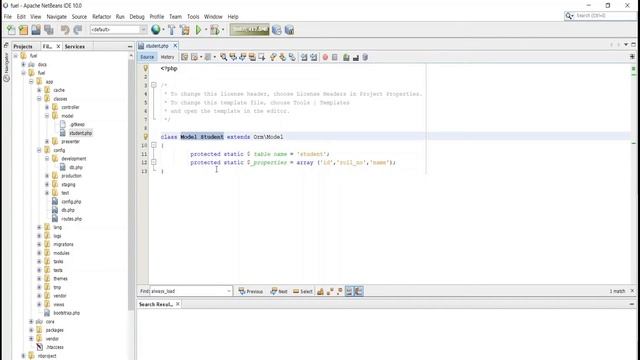Image resolution: width=640 pixels, height=360 pixels.
Task: Click the Pause I/O checks icon
Action: 277,30
